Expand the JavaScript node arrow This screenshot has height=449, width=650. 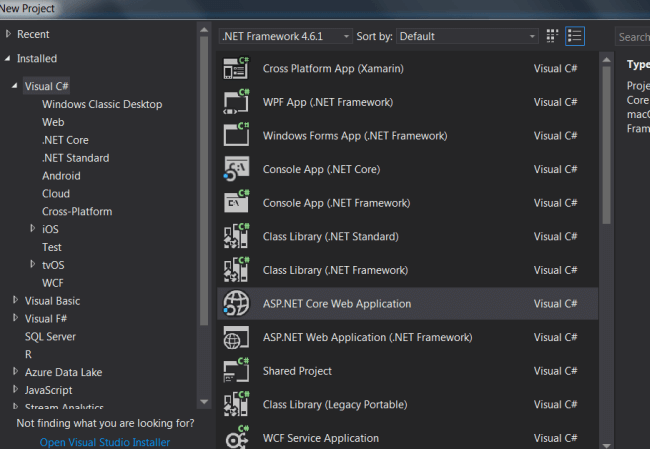(x=15, y=389)
